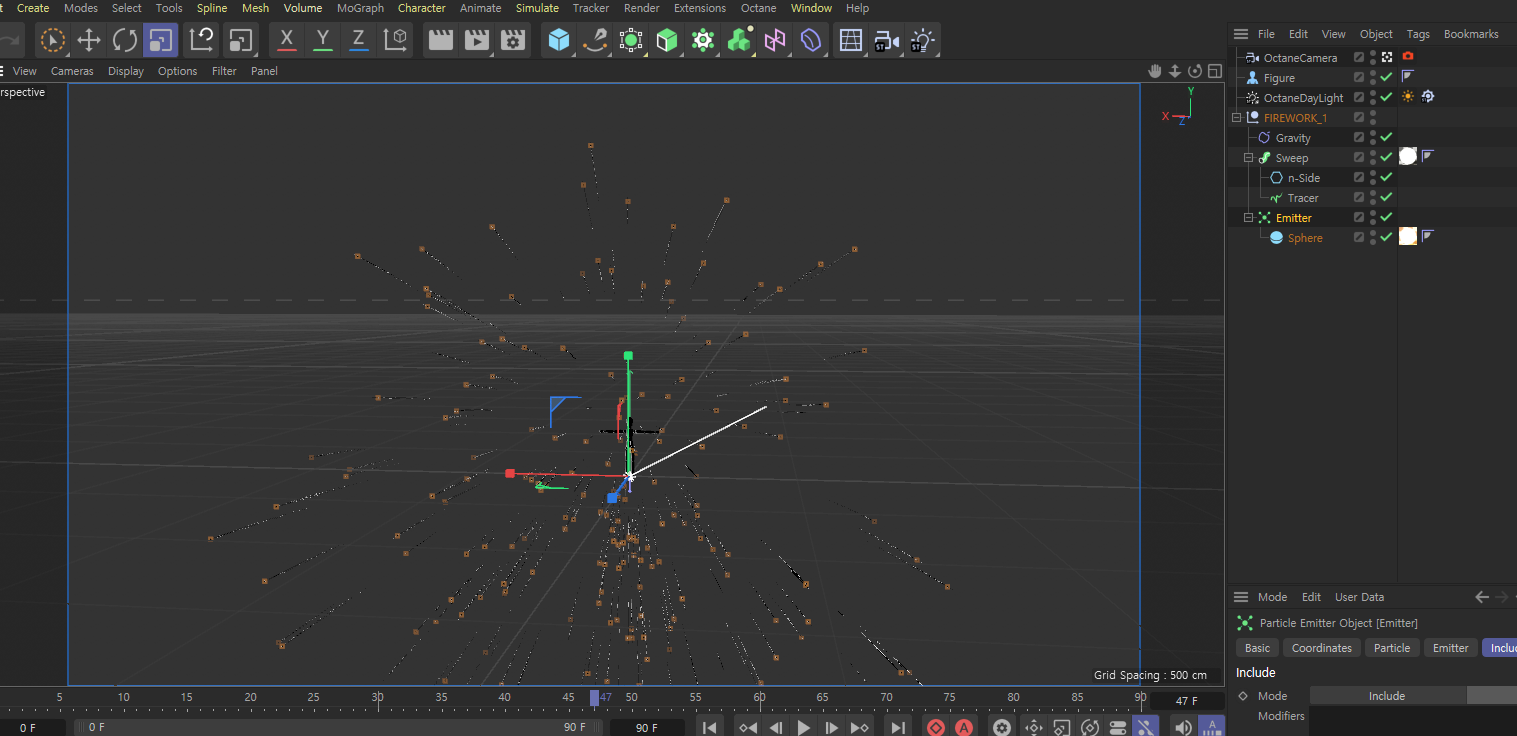Add a Floor grid environment icon
This screenshot has height=736, width=1517.
850,40
